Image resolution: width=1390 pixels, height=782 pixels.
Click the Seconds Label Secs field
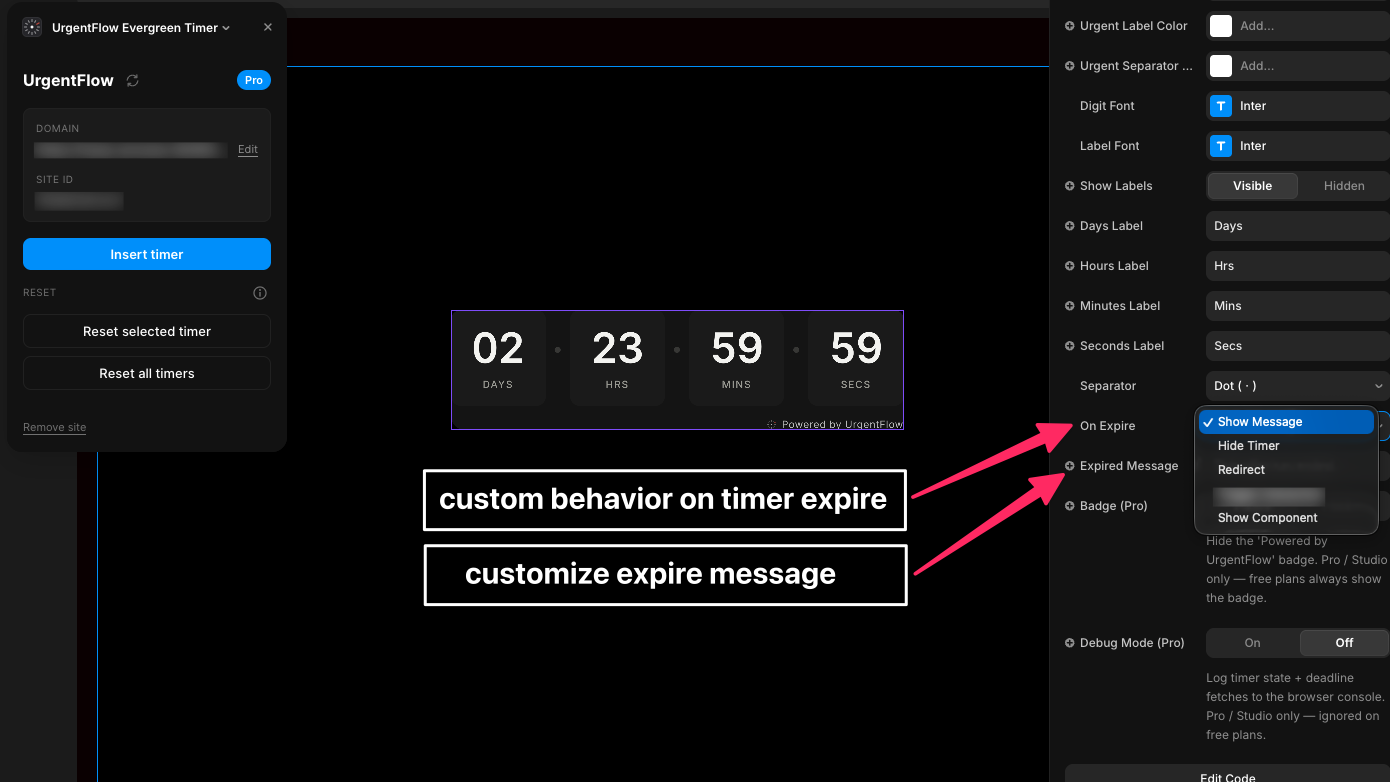tap(1298, 346)
